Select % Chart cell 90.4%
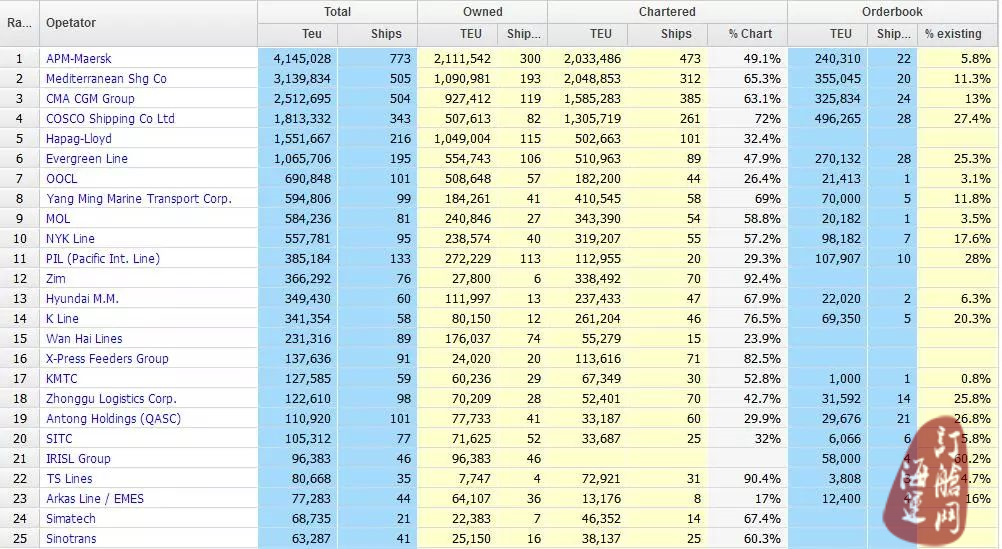The width and height of the screenshot is (1002, 549). (x=748, y=479)
